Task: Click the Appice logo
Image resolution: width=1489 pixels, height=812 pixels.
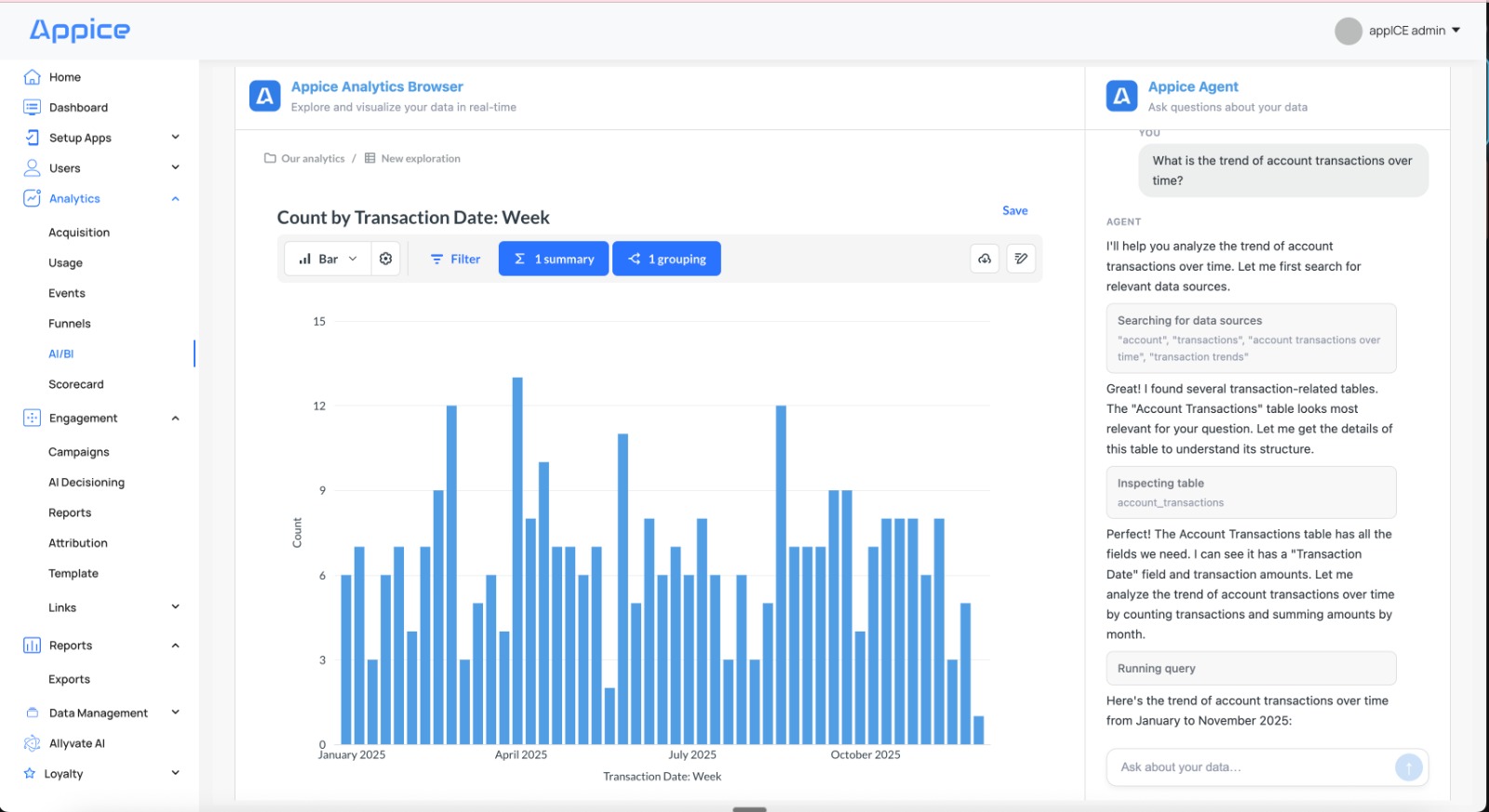Action: coord(80,31)
